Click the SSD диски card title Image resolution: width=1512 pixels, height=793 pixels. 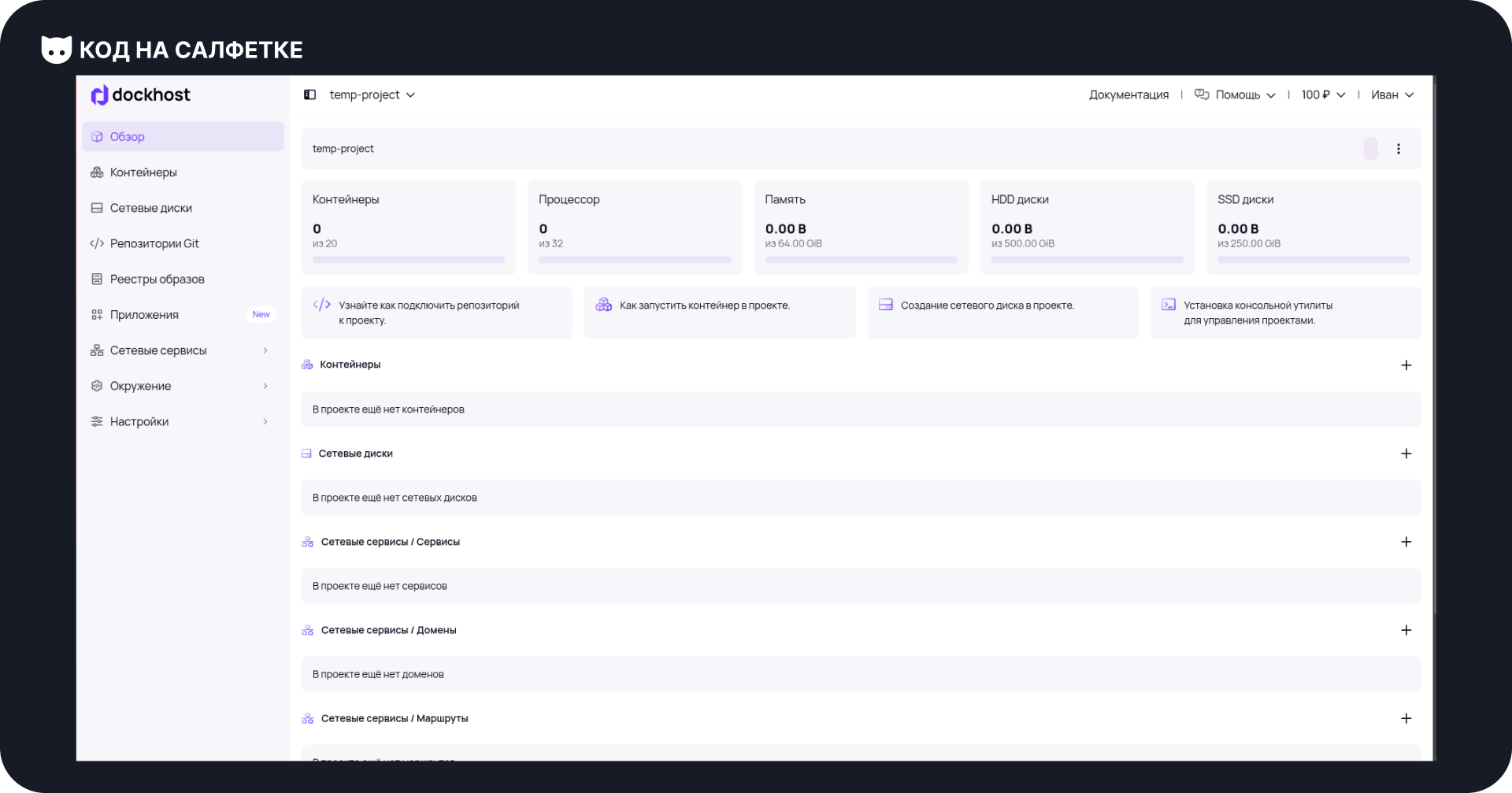click(x=1245, y=199)
